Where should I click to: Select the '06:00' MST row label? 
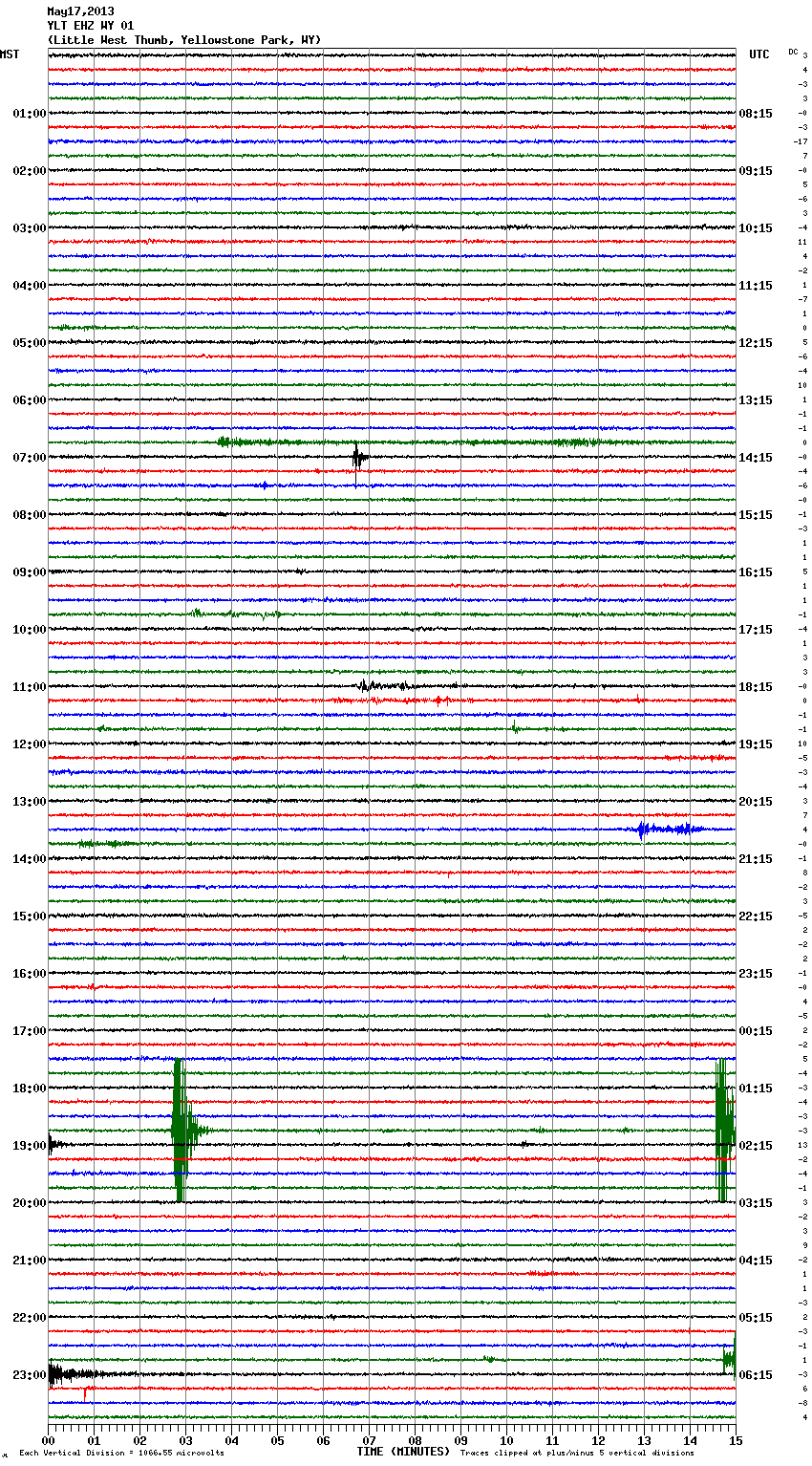pos(30,400)
